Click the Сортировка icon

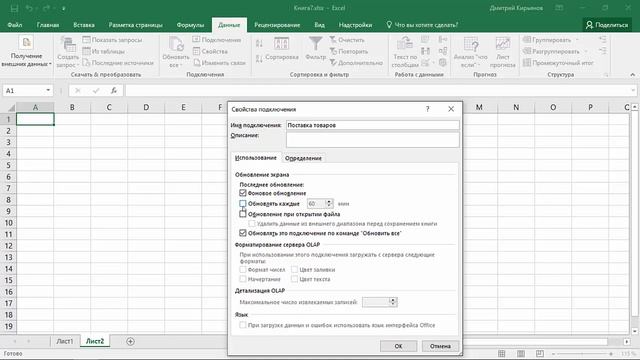[x=281, y=44]
